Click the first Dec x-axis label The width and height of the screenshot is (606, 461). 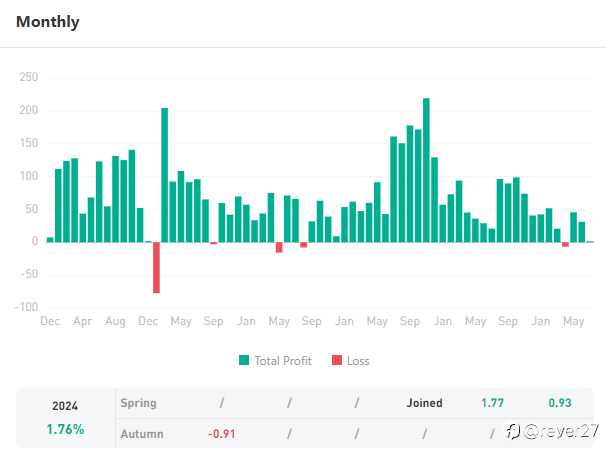(x=50, y=322)
